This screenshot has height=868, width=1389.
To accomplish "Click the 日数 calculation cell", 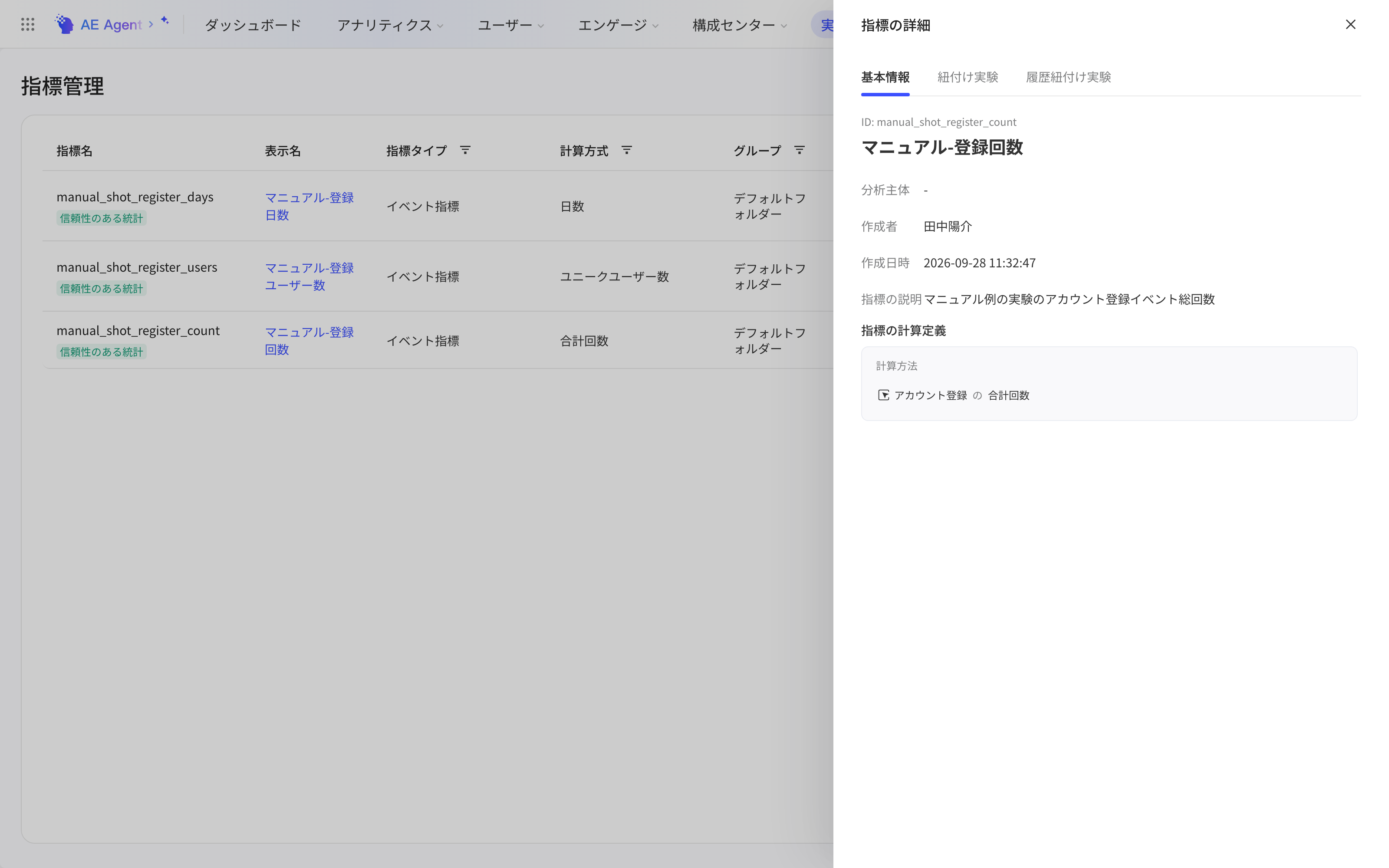I will coord(572,206).
